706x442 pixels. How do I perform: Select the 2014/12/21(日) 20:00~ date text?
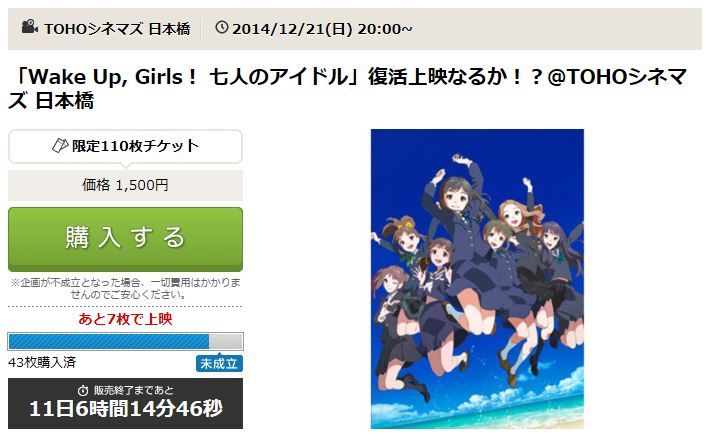(322, 29)
